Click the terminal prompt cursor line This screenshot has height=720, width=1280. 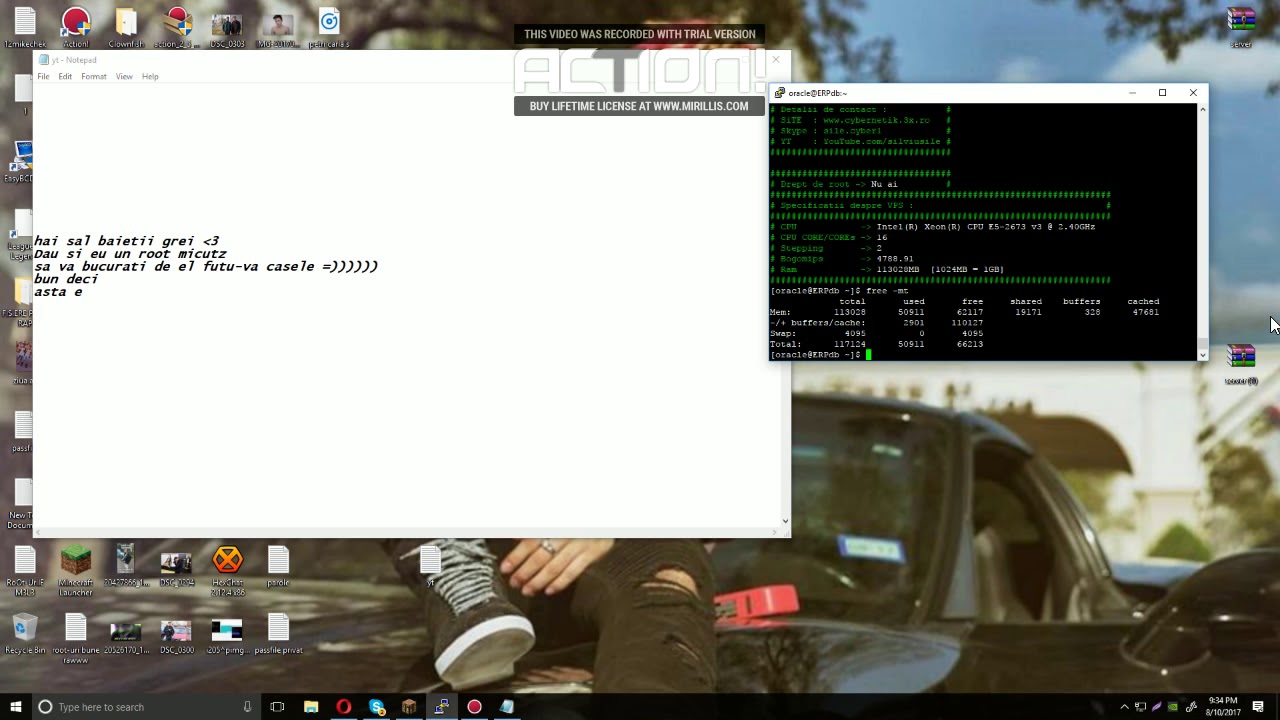click(821, 355)
